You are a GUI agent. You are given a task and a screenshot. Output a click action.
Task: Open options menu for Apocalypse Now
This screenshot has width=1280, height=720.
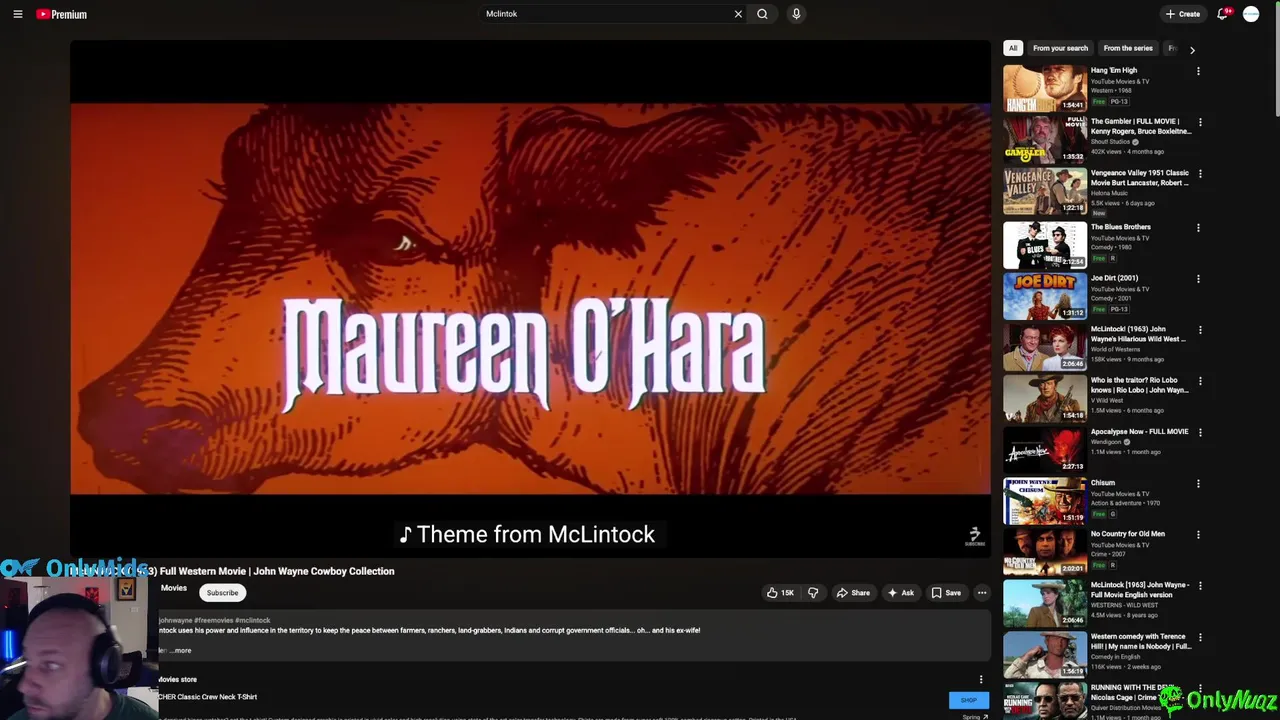click(x=1200, y=432)
